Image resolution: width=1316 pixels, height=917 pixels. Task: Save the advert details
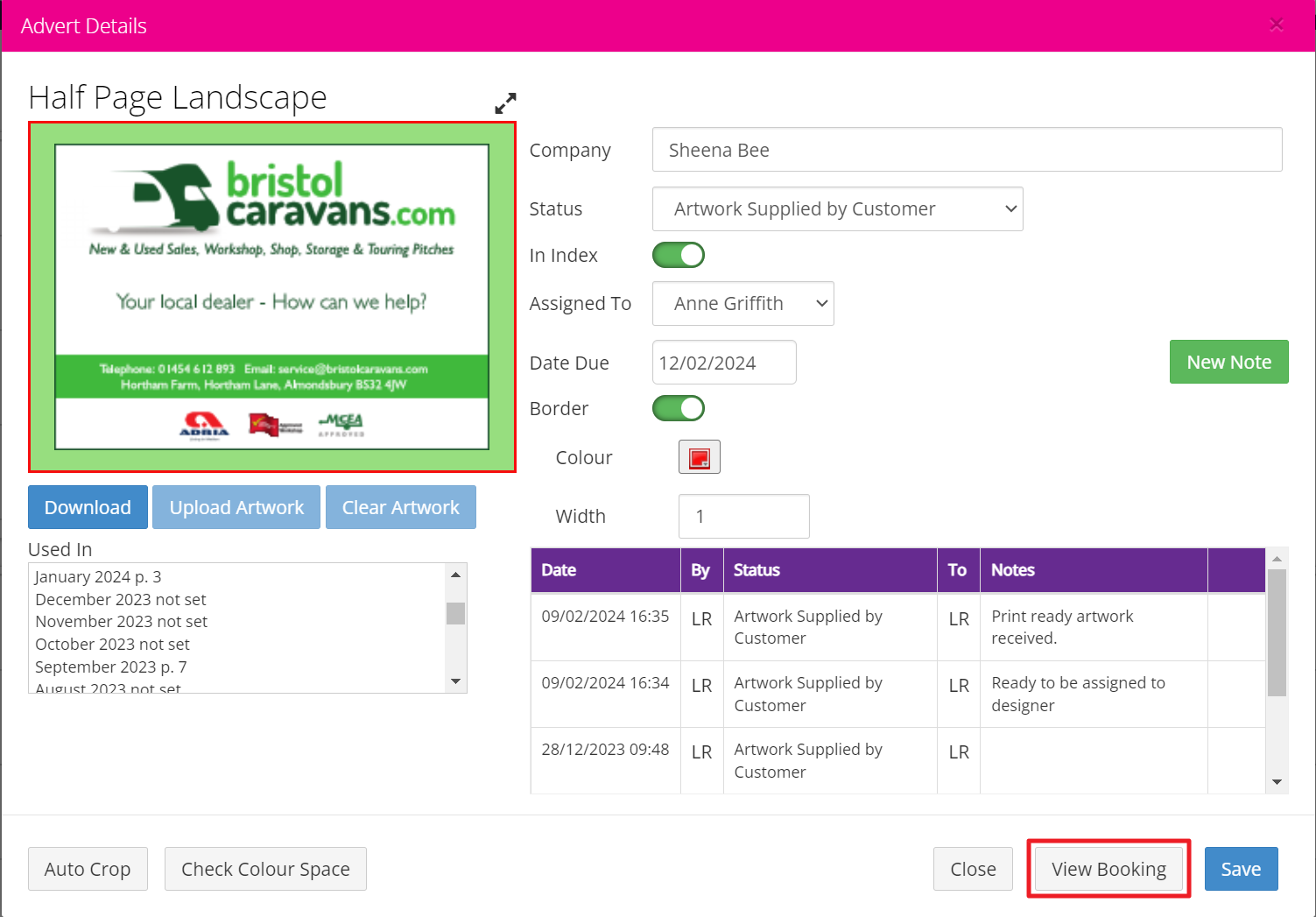(1241, 869)
